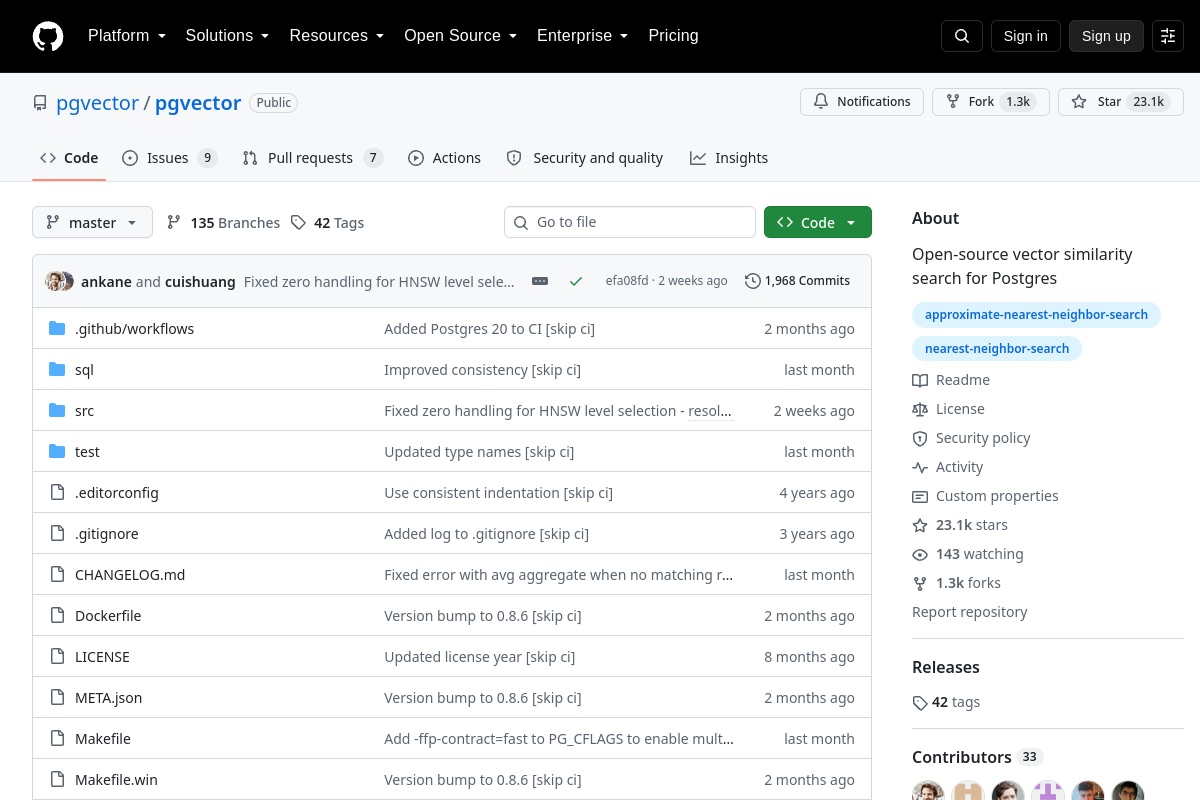Screen dimensions: 1200x800
Task: Open the Activity link
Action: (947, 467)
